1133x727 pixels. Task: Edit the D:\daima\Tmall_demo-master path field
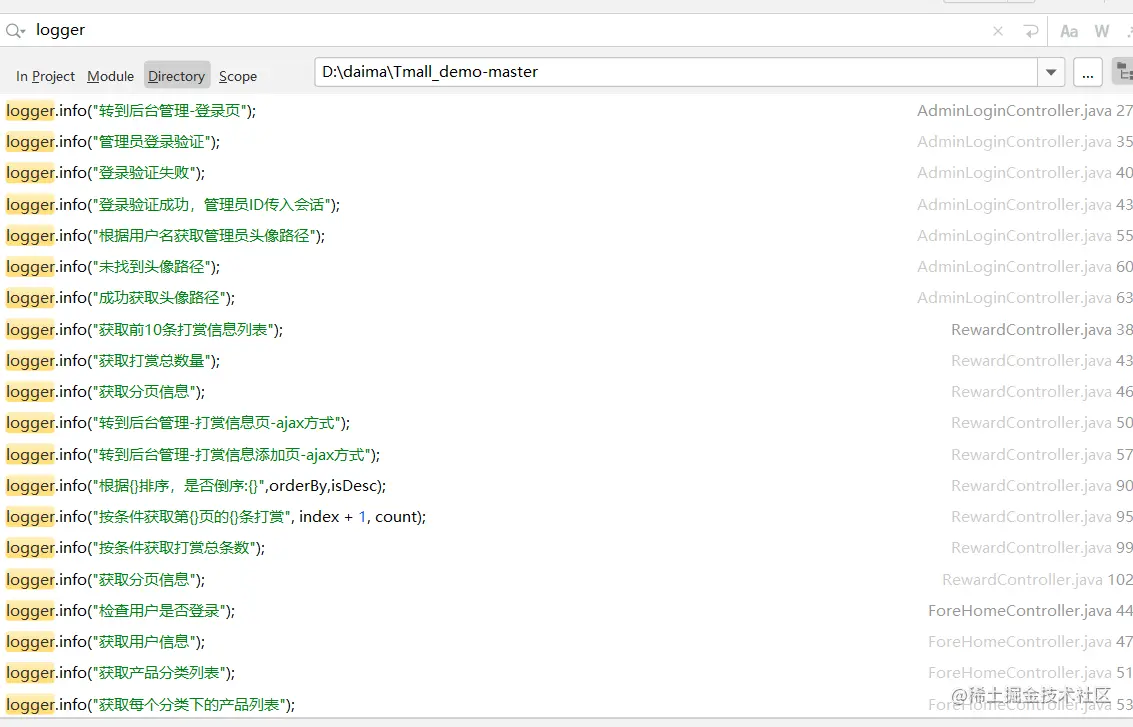pos(600,72)
